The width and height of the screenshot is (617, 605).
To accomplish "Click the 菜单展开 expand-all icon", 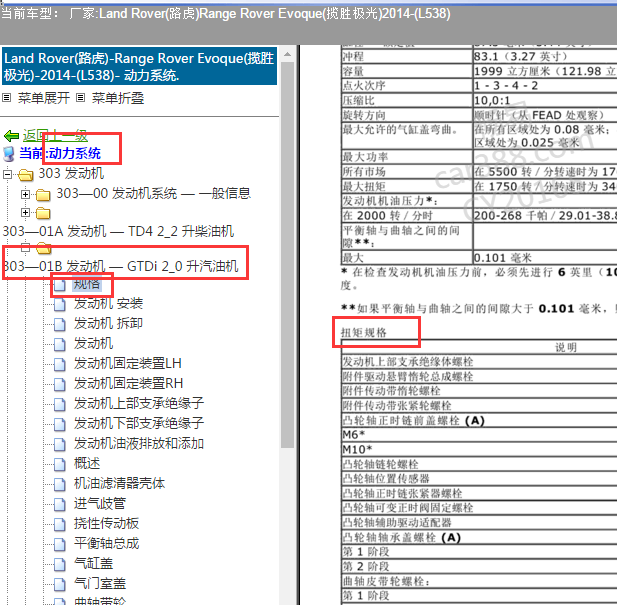I will point(6,98).
